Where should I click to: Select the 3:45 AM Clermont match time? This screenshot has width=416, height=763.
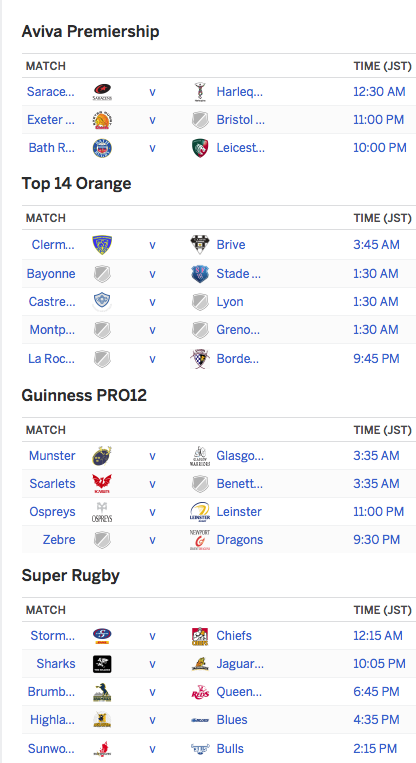coord(376,245)
